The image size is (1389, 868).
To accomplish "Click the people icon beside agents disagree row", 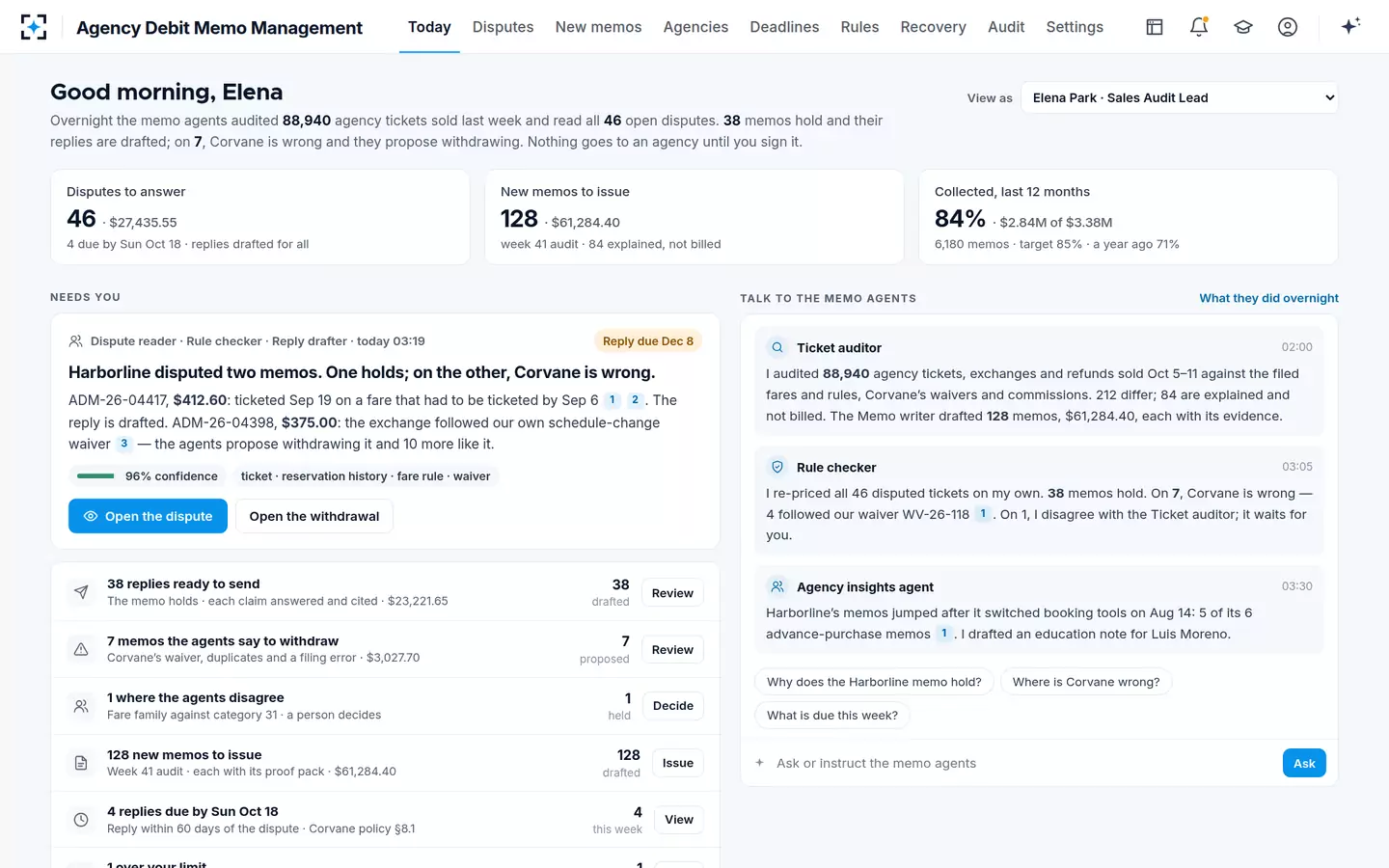I will pyautogui.click(x=81, y=706).
